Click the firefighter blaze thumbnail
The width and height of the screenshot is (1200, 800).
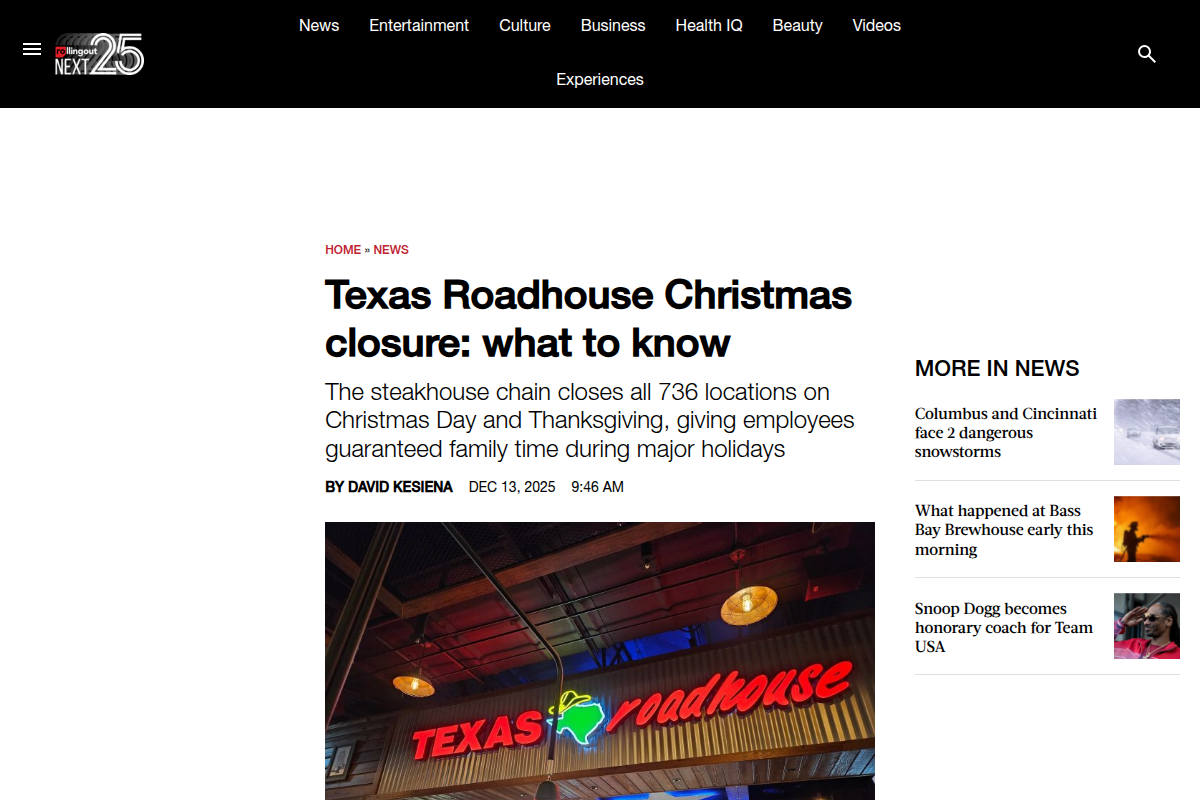pos(1147,529)
